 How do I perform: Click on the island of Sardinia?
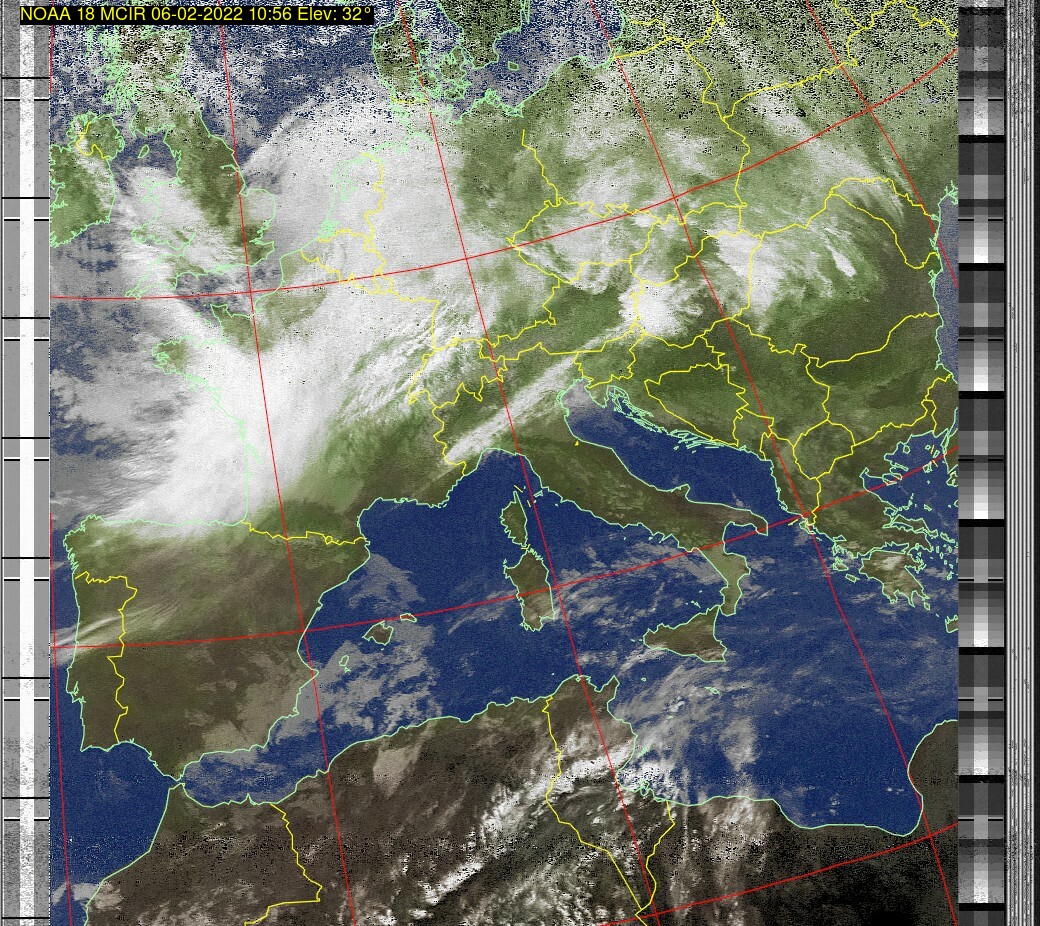(x=531, y=595)
